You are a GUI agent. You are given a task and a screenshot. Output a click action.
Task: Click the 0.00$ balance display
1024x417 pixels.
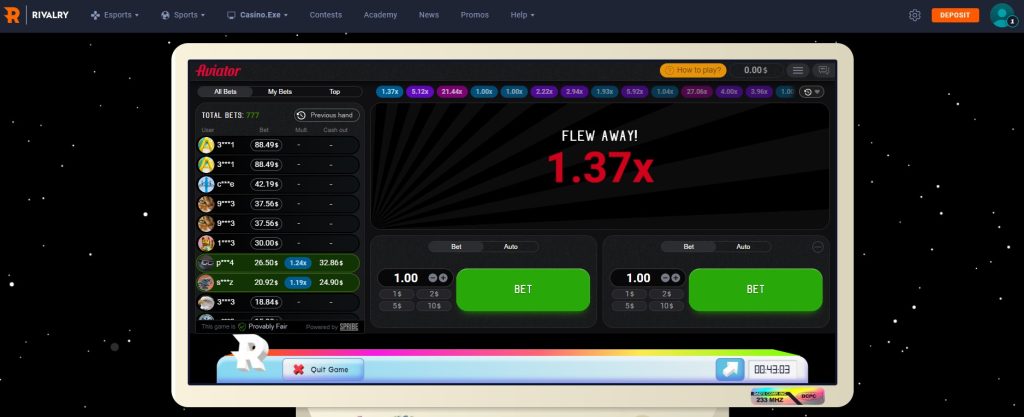click(756, 70)
